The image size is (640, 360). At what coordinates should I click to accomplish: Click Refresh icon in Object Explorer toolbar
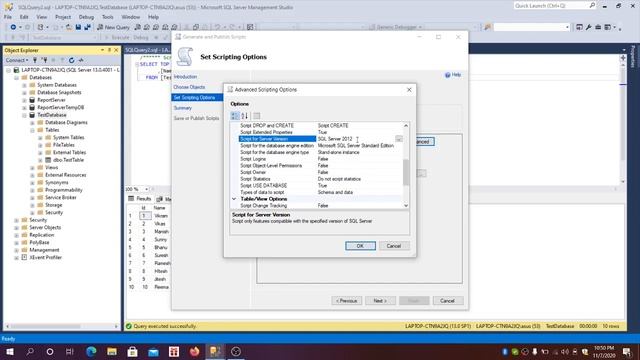click(71, 60)
